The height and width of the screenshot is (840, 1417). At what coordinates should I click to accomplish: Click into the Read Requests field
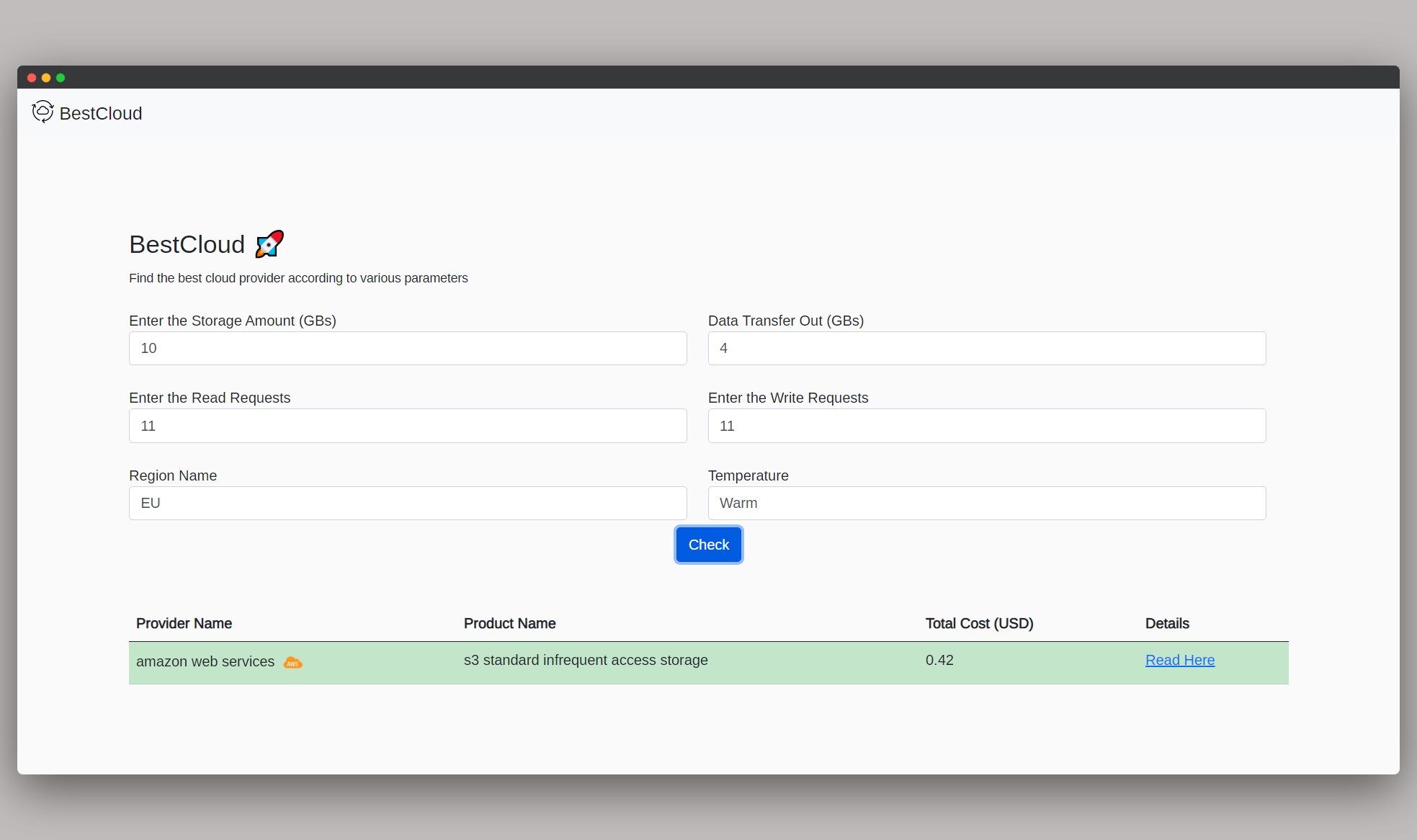click(x=408, y=426)
